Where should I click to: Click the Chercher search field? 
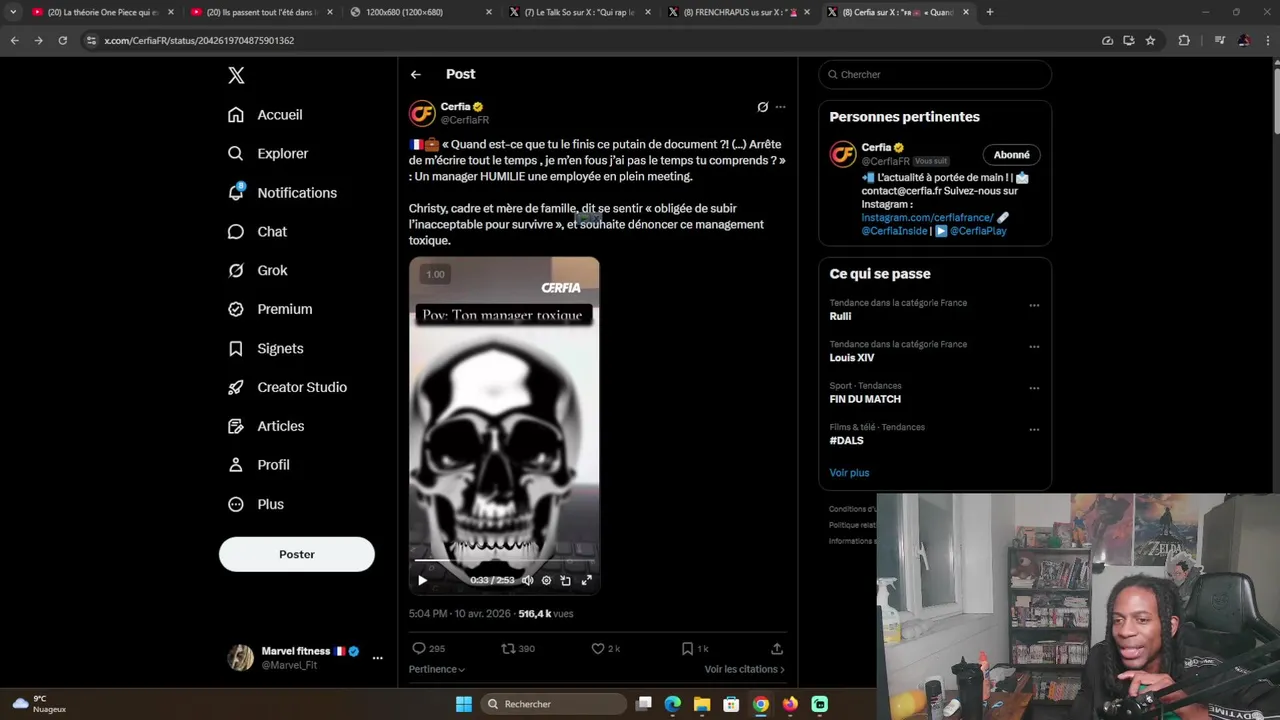935,75
